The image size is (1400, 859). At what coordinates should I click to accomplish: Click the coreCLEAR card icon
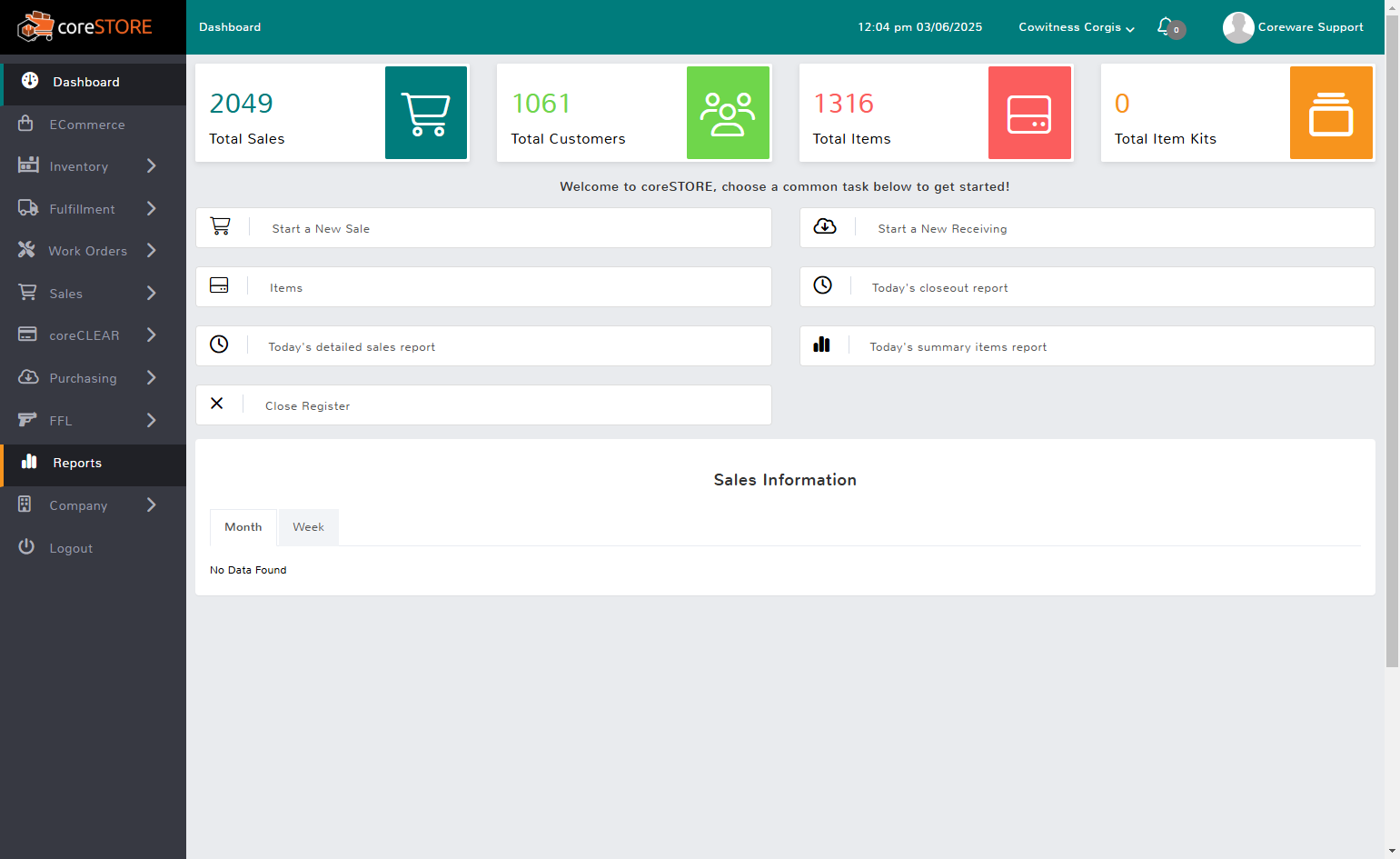click(27, 335)
